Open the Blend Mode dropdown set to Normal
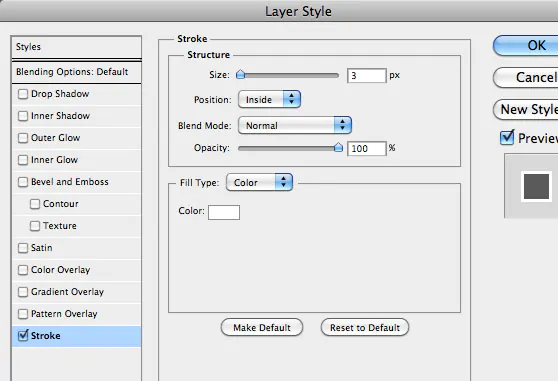 coord(295,125)
